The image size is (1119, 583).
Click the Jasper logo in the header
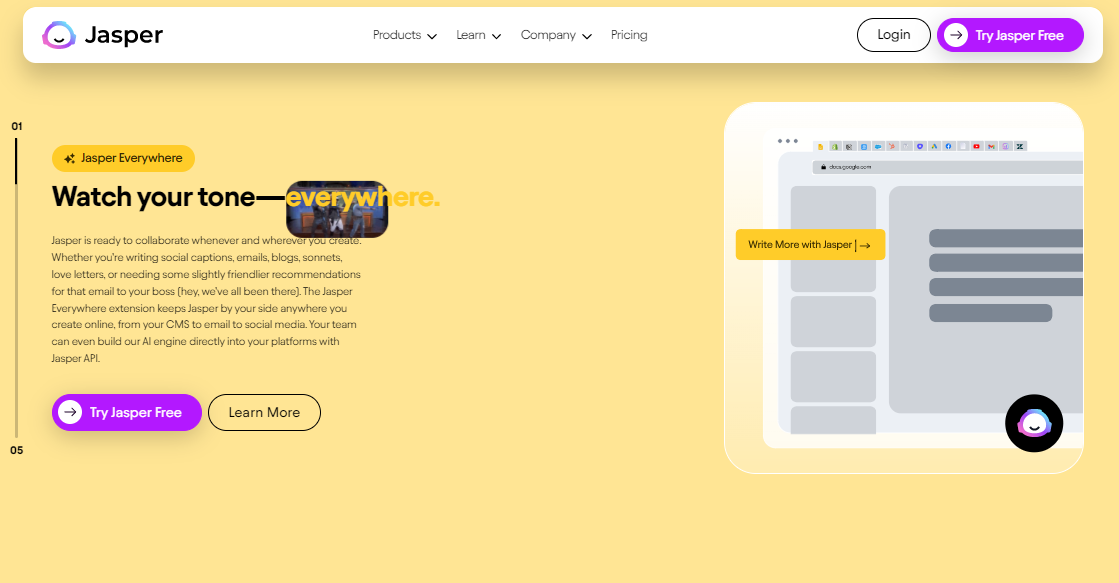click(102, 35)
